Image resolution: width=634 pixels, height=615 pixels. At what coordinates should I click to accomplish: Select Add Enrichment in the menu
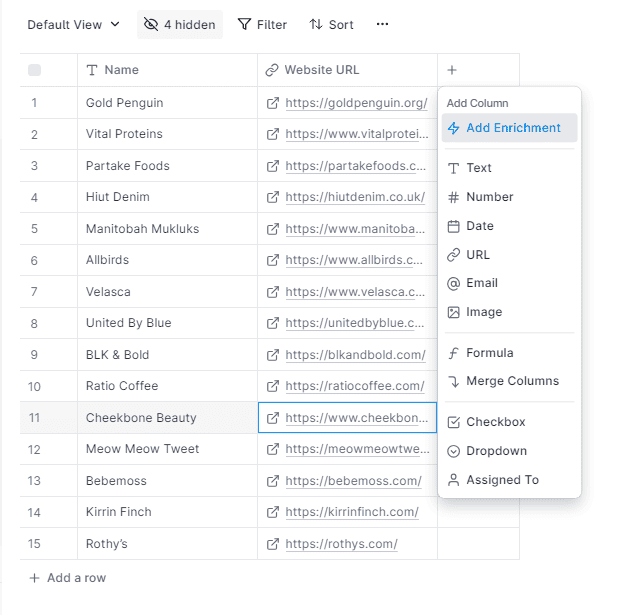click(509, 128)
